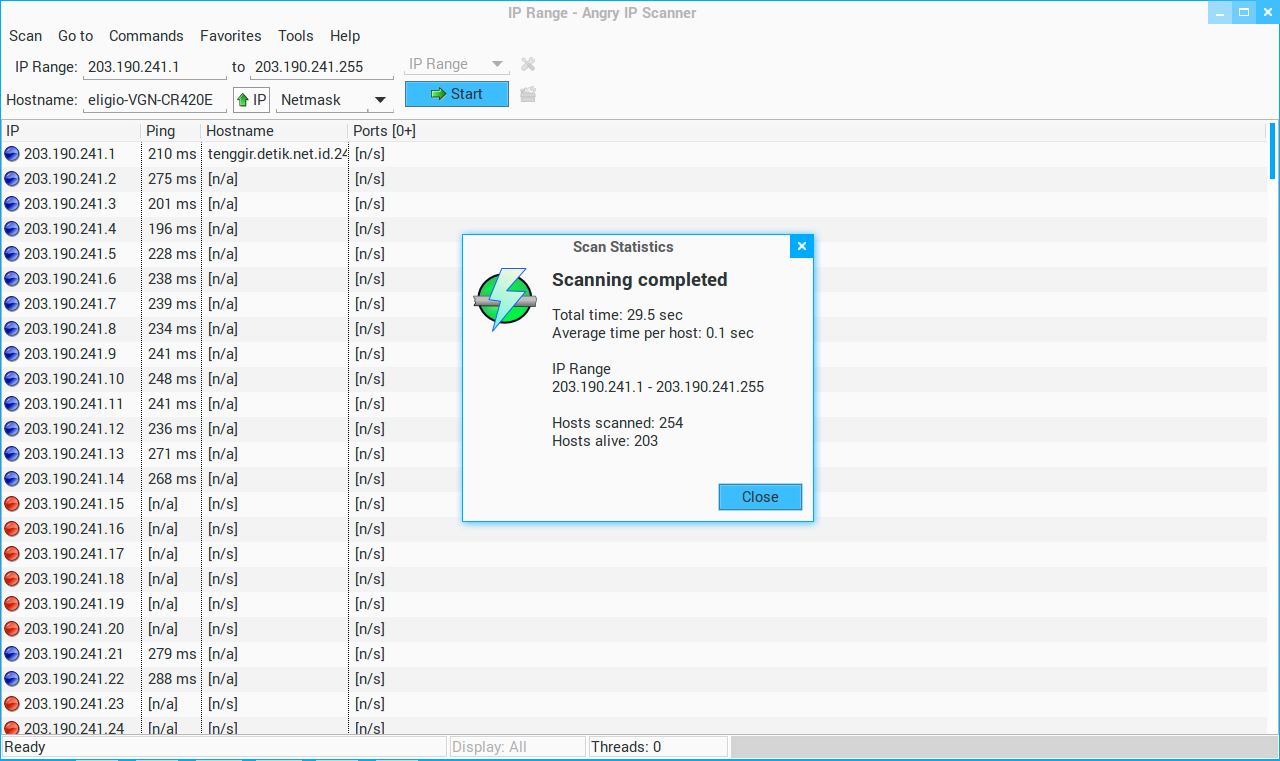Select the 275 ms ping value

tap(172, 179)
